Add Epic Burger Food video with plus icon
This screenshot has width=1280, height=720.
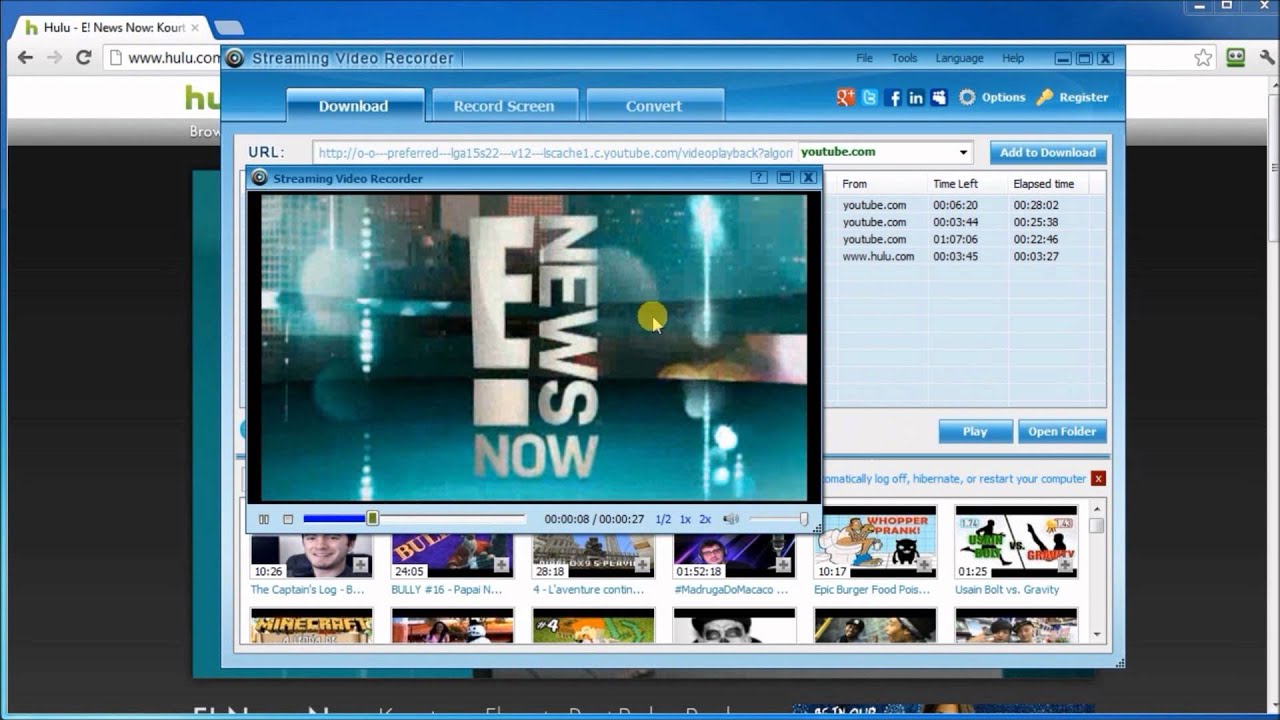925,565
